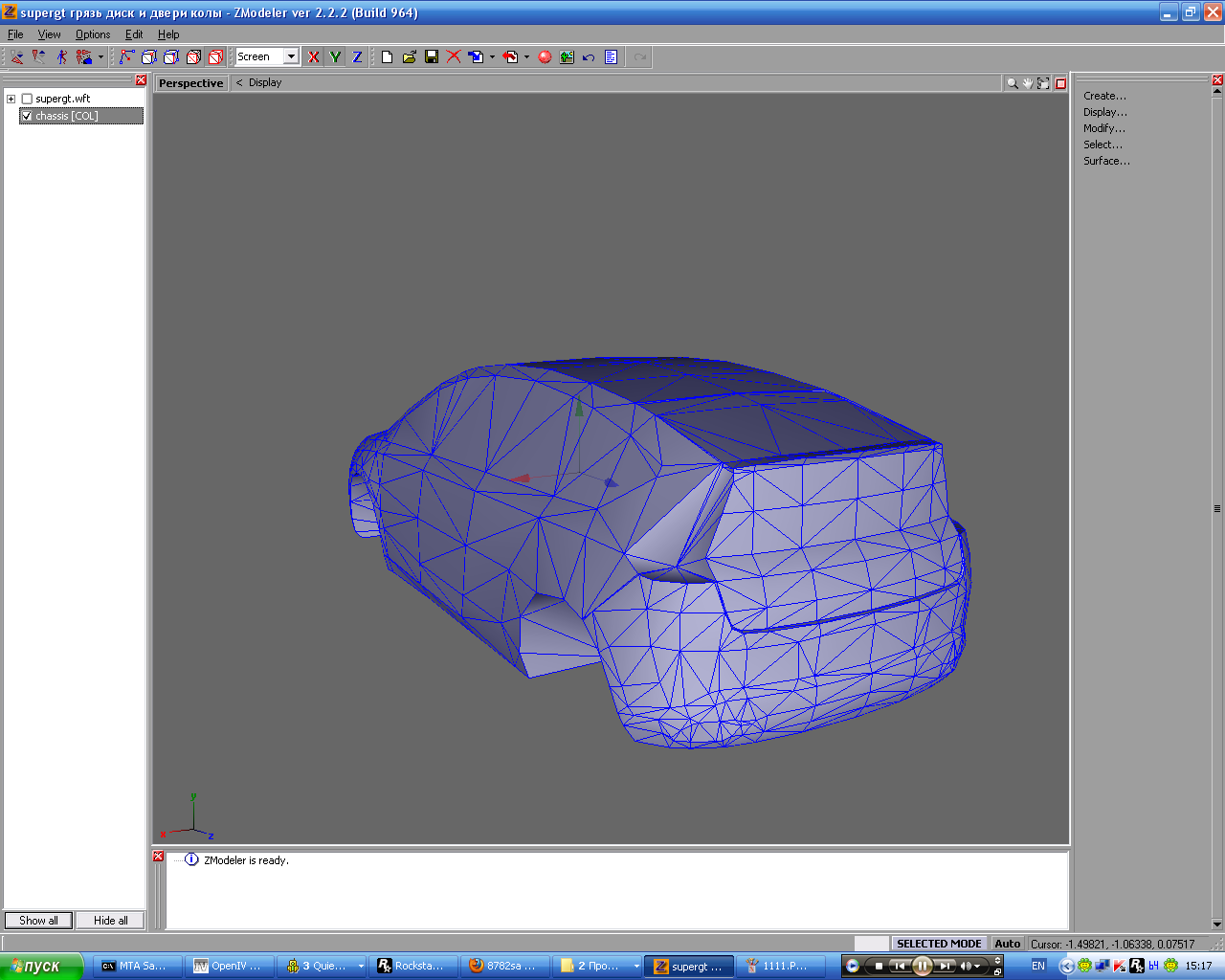Expand the supergt.wft tree node

11,99
